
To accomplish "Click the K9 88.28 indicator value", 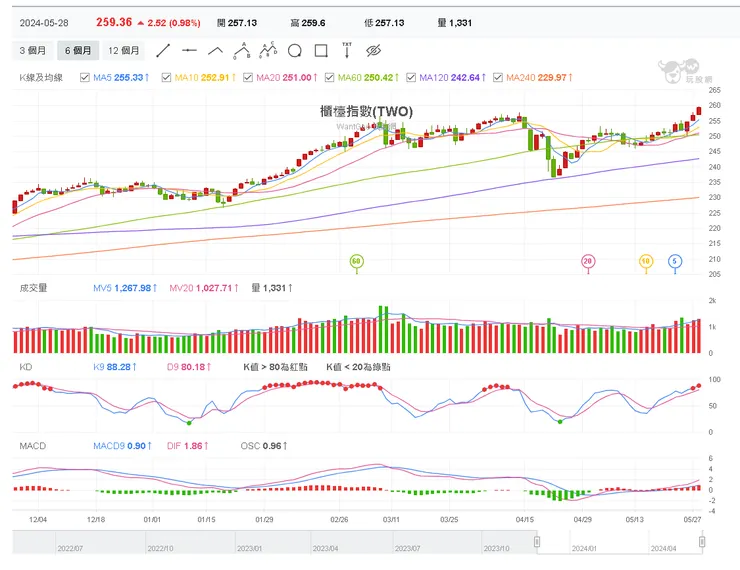I will point(115,367).
